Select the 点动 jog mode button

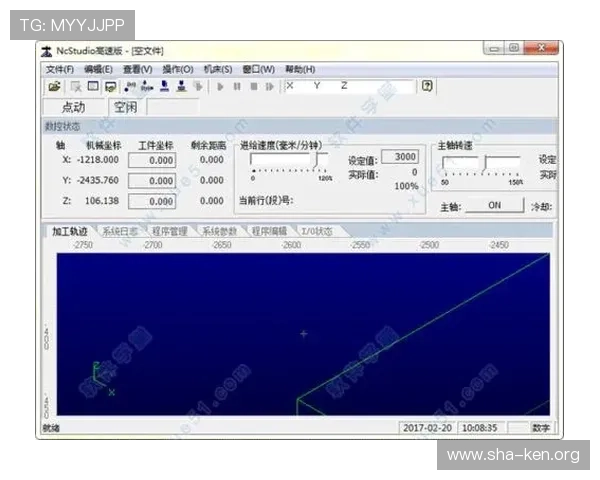tap(73, 107)
